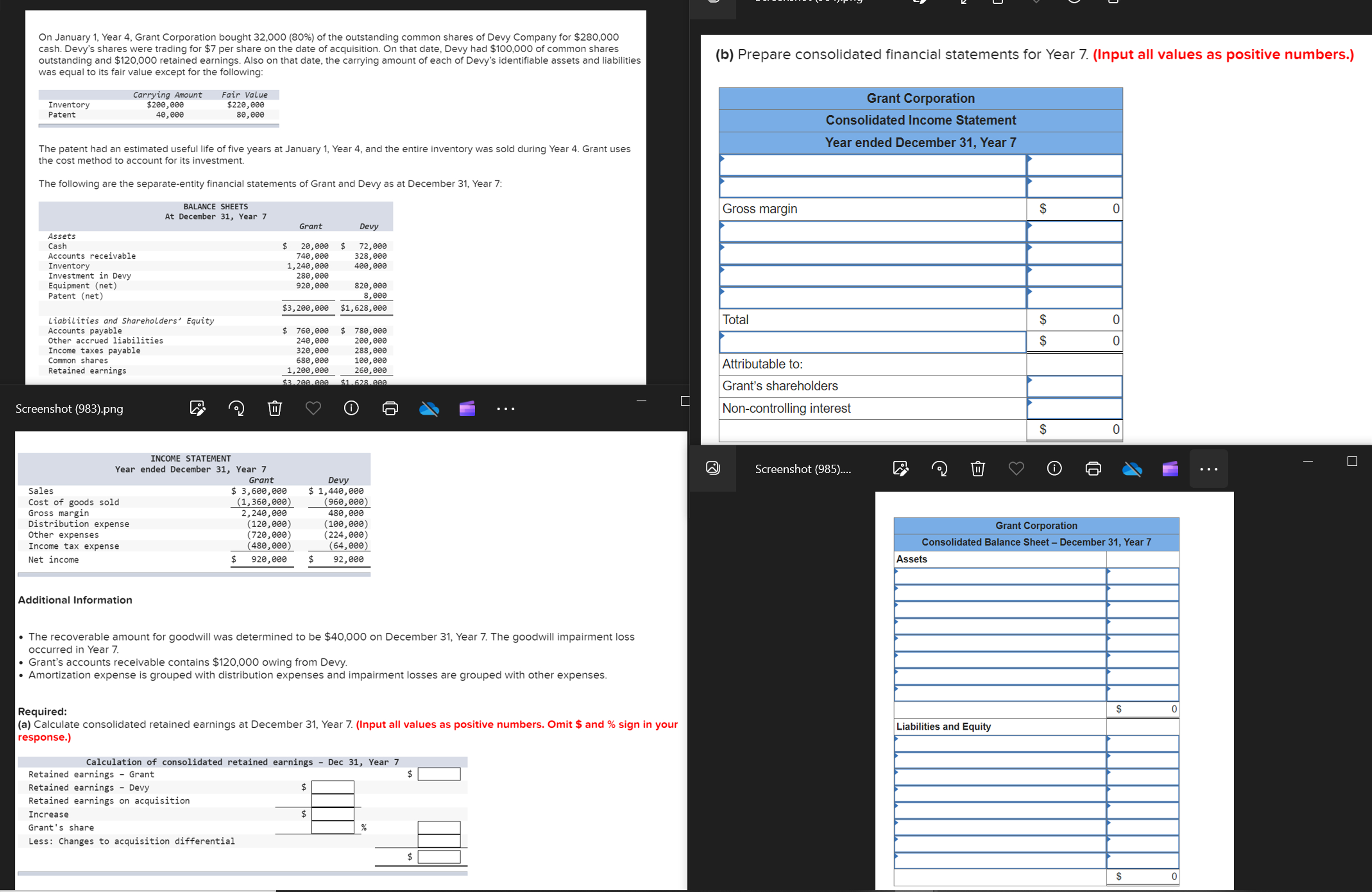
Task: Open the See more menu for Screenshot (985)
Action: 1209,468
